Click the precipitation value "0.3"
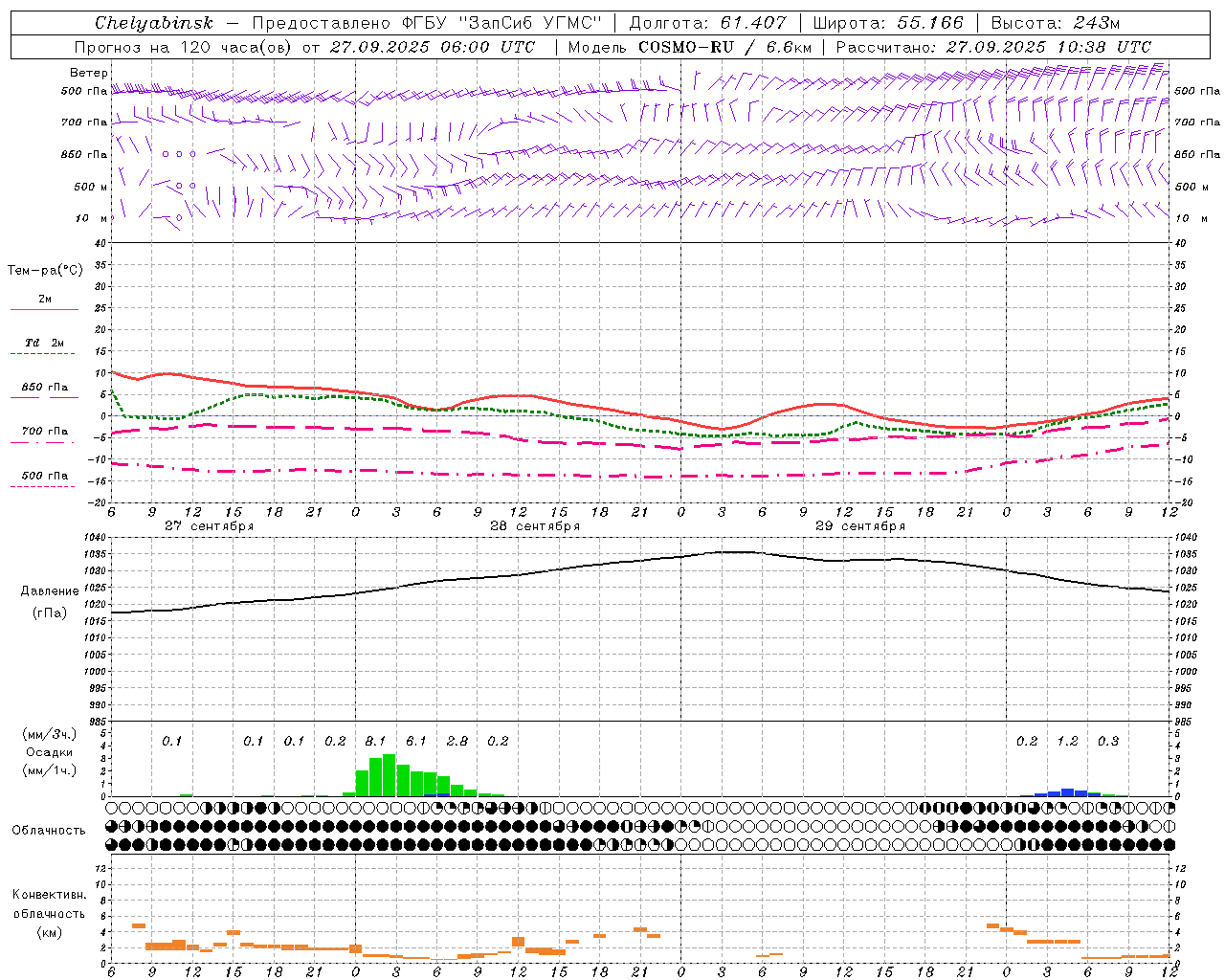Viewport: 1225px width, 980px height. [1108, 741]
